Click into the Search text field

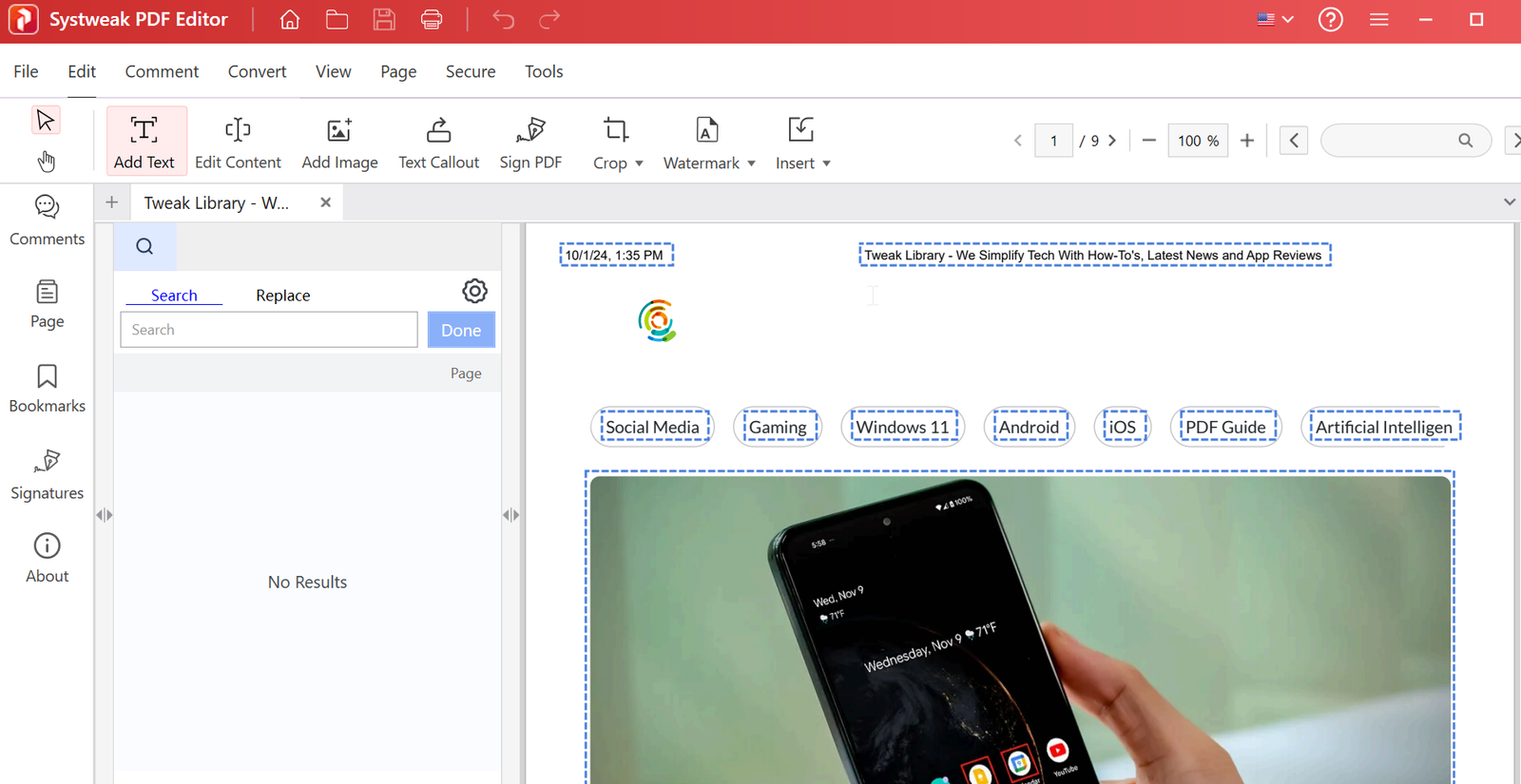(x=269, y=330)
